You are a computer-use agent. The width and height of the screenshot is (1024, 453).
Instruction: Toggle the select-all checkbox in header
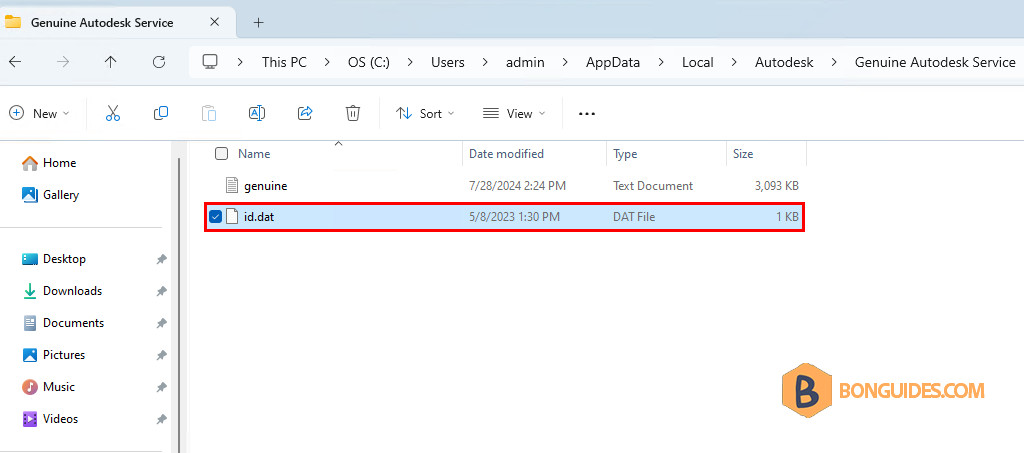(221, 153)
